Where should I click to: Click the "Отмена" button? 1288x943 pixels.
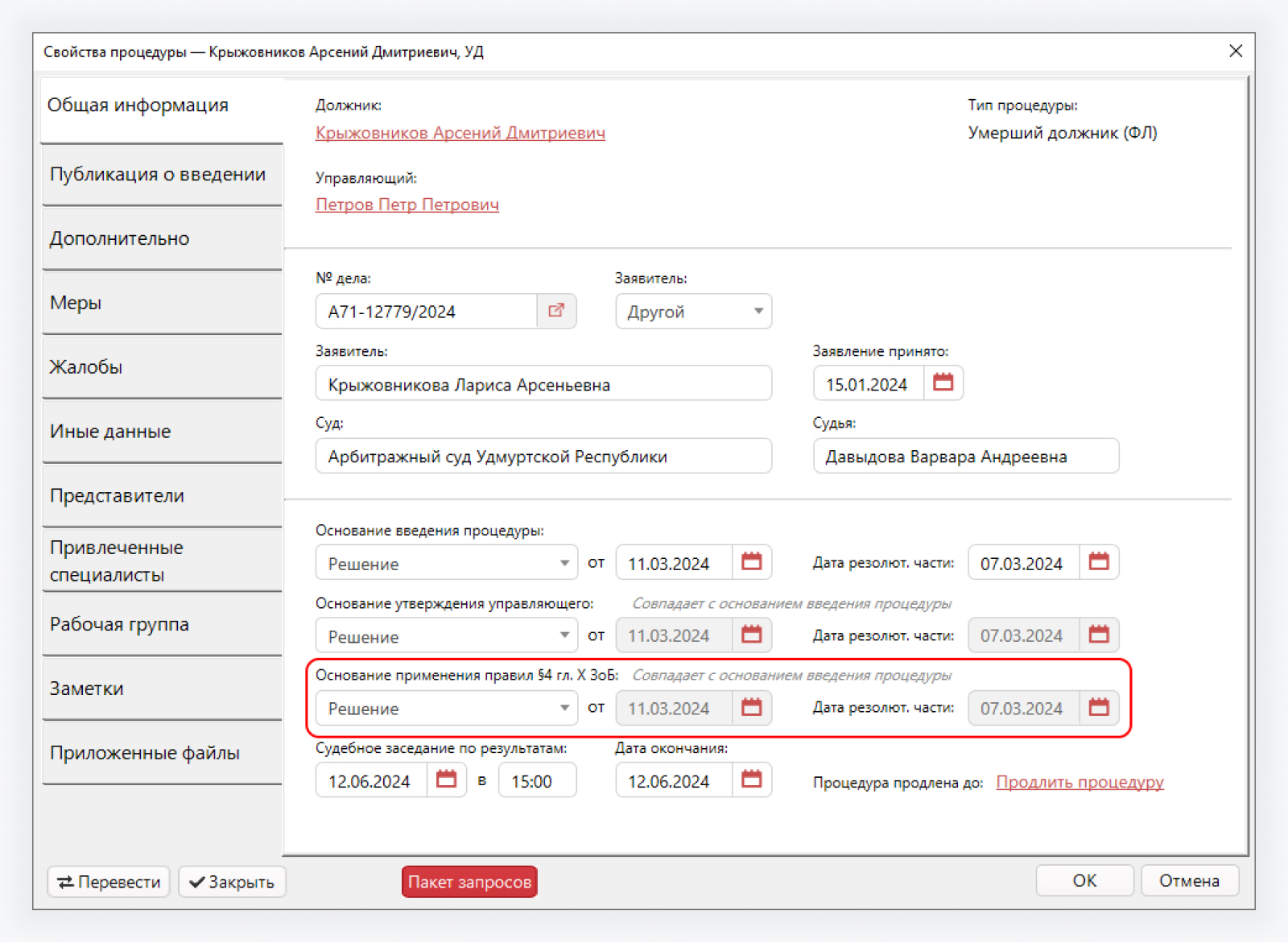tap(1189, 880)
